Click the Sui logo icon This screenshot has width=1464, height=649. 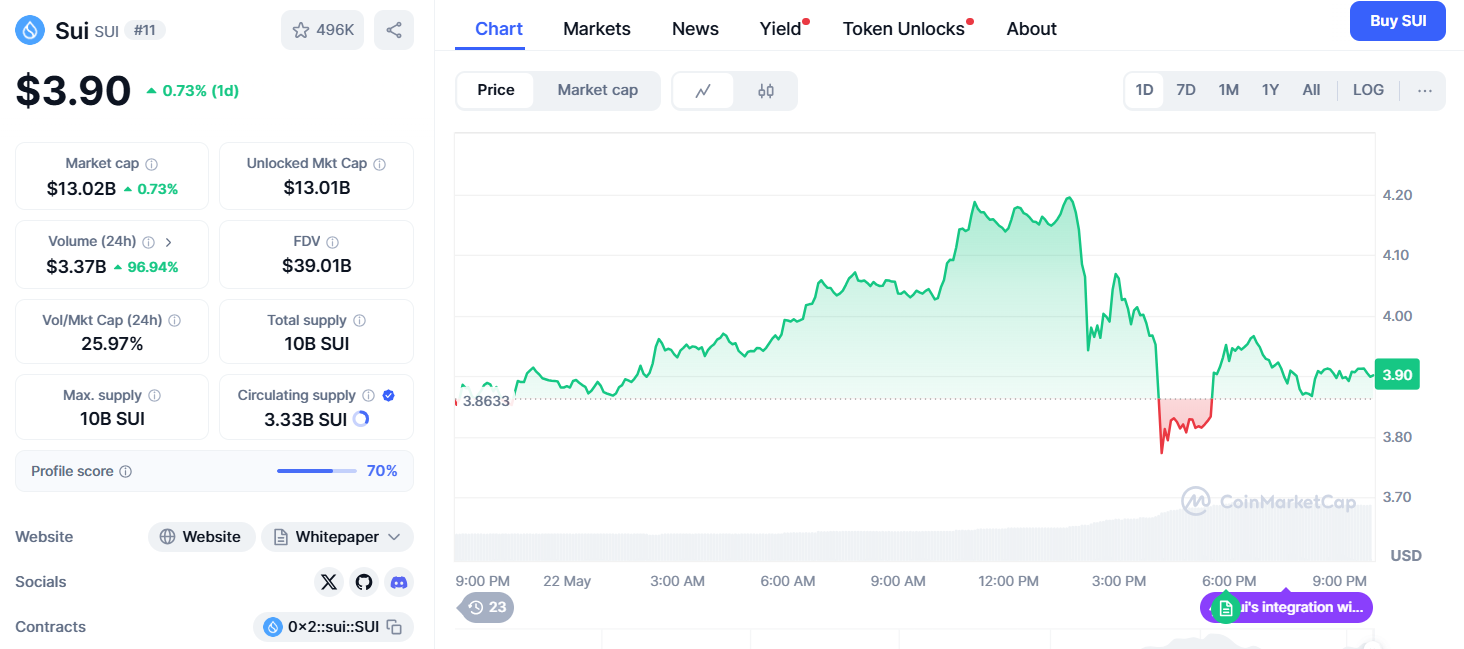pyautogui.click(x=30, y=30)
